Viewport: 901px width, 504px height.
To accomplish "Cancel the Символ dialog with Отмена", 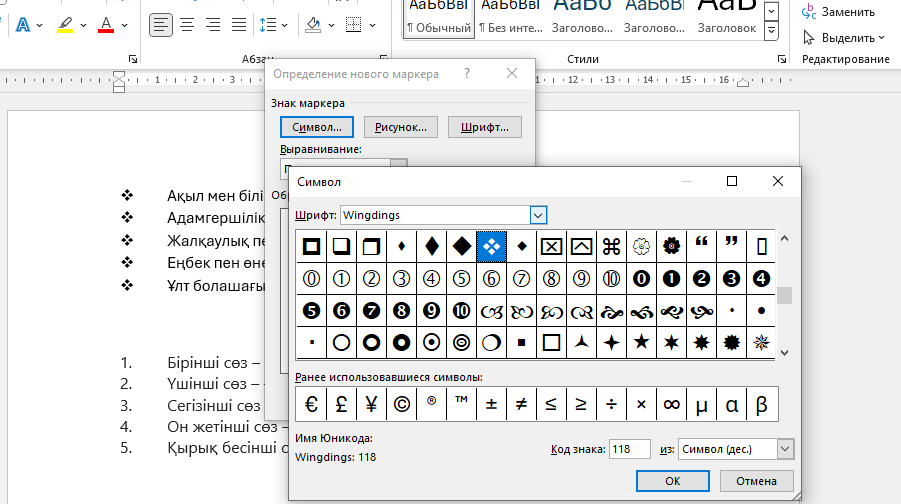I will coord(756,481).
